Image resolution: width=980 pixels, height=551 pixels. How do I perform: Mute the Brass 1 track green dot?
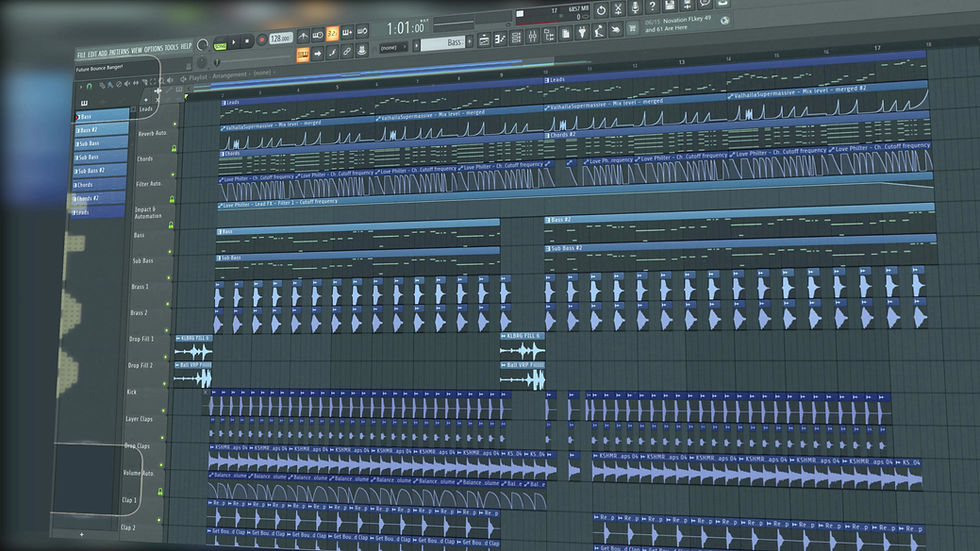tap(168, 304)
